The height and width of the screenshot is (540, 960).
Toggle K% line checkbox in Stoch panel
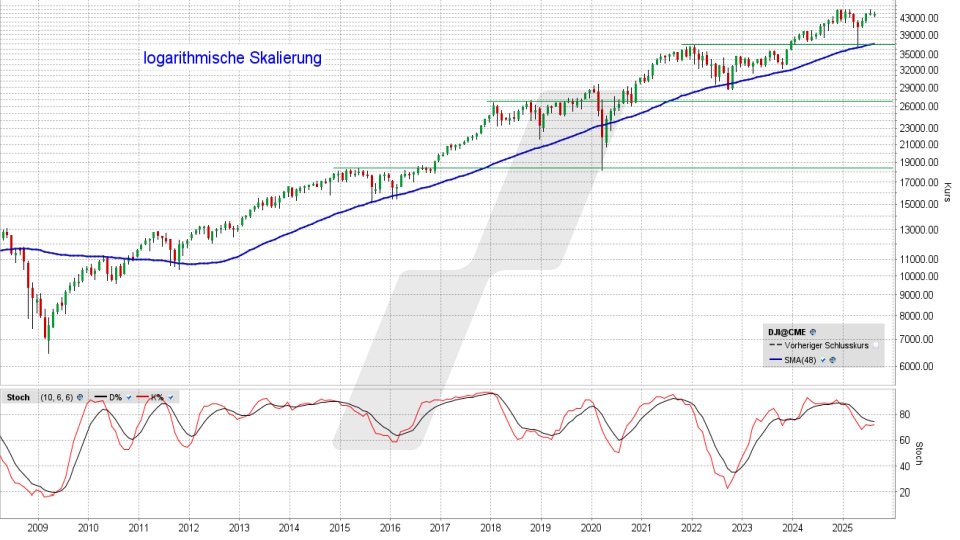(x=171, y=397)
